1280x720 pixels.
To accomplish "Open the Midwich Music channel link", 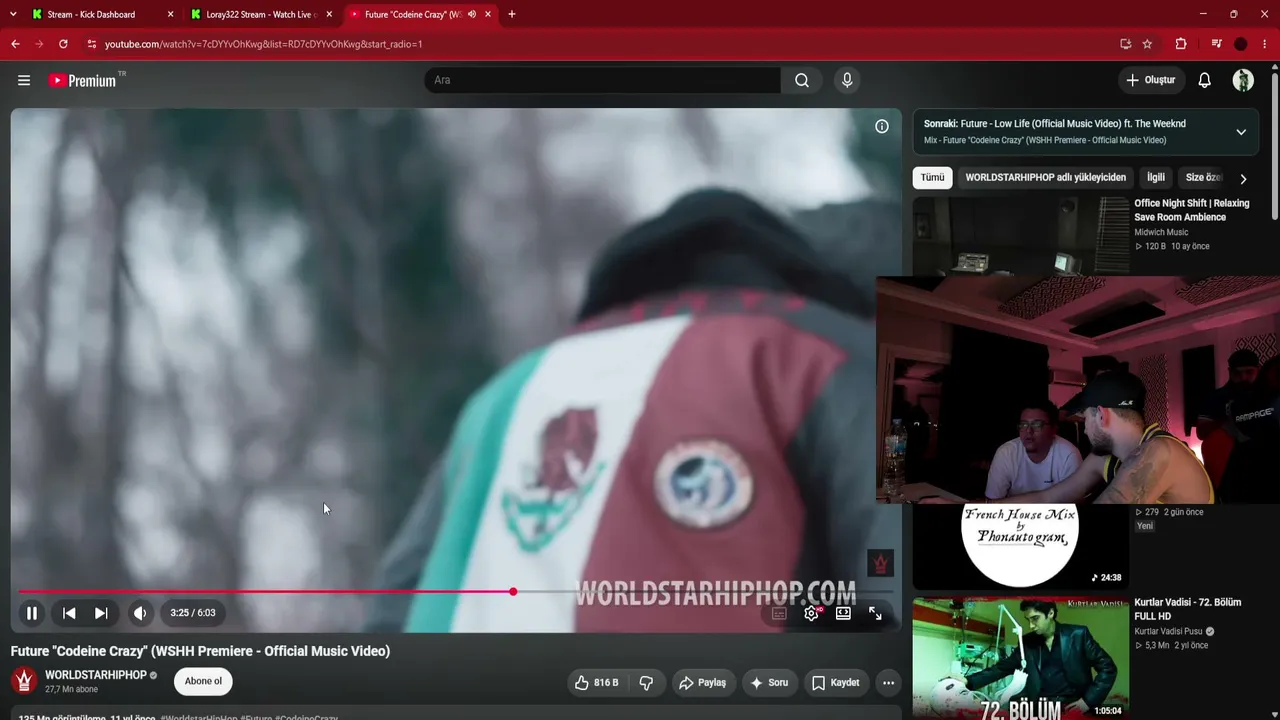I will pos(1161,232).
